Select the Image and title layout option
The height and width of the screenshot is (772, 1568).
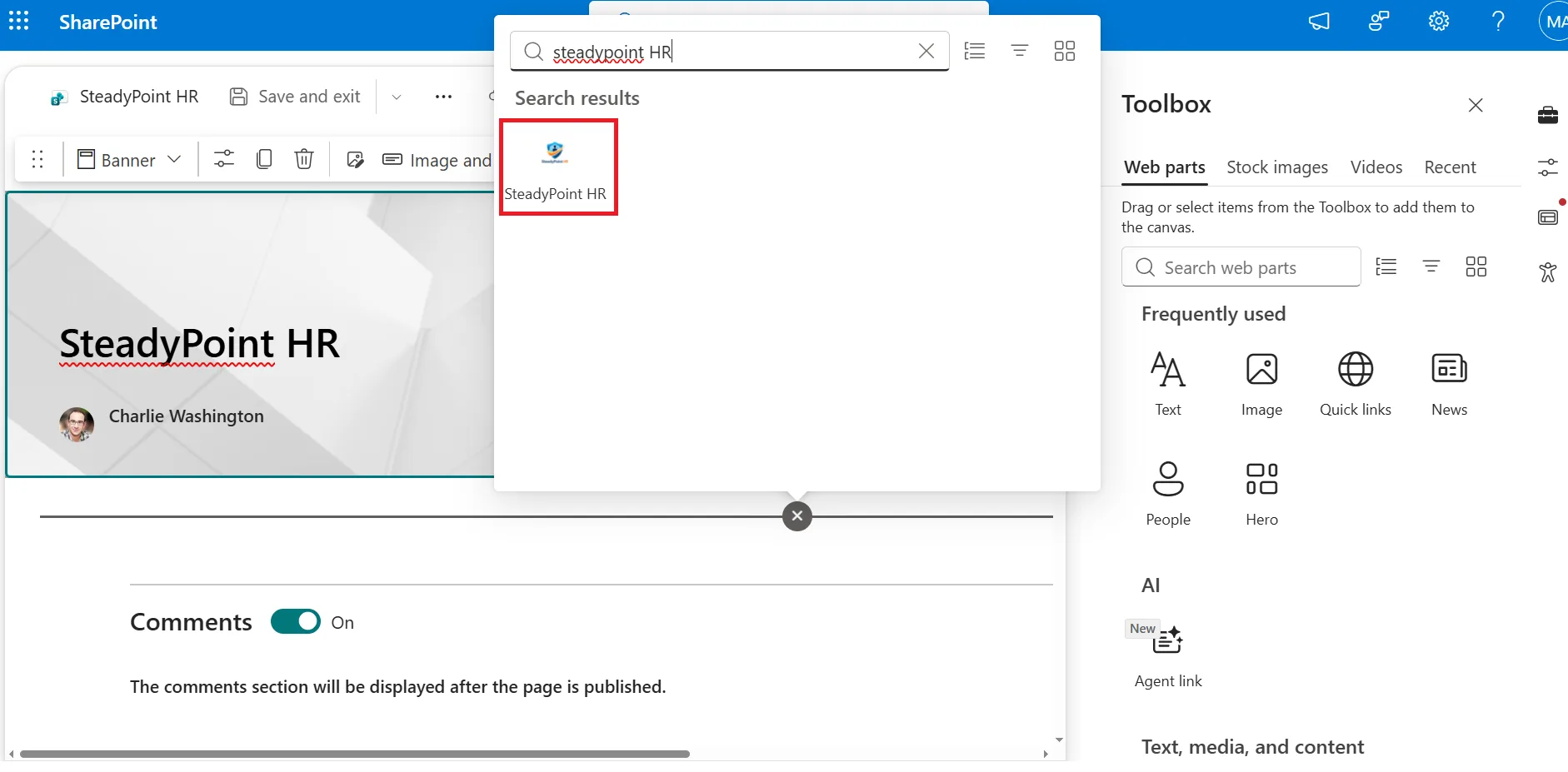pos(437,160)
